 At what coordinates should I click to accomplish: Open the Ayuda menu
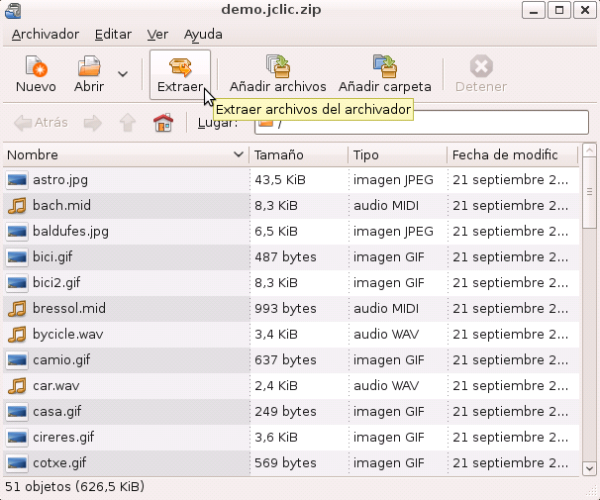coord(203,34)
